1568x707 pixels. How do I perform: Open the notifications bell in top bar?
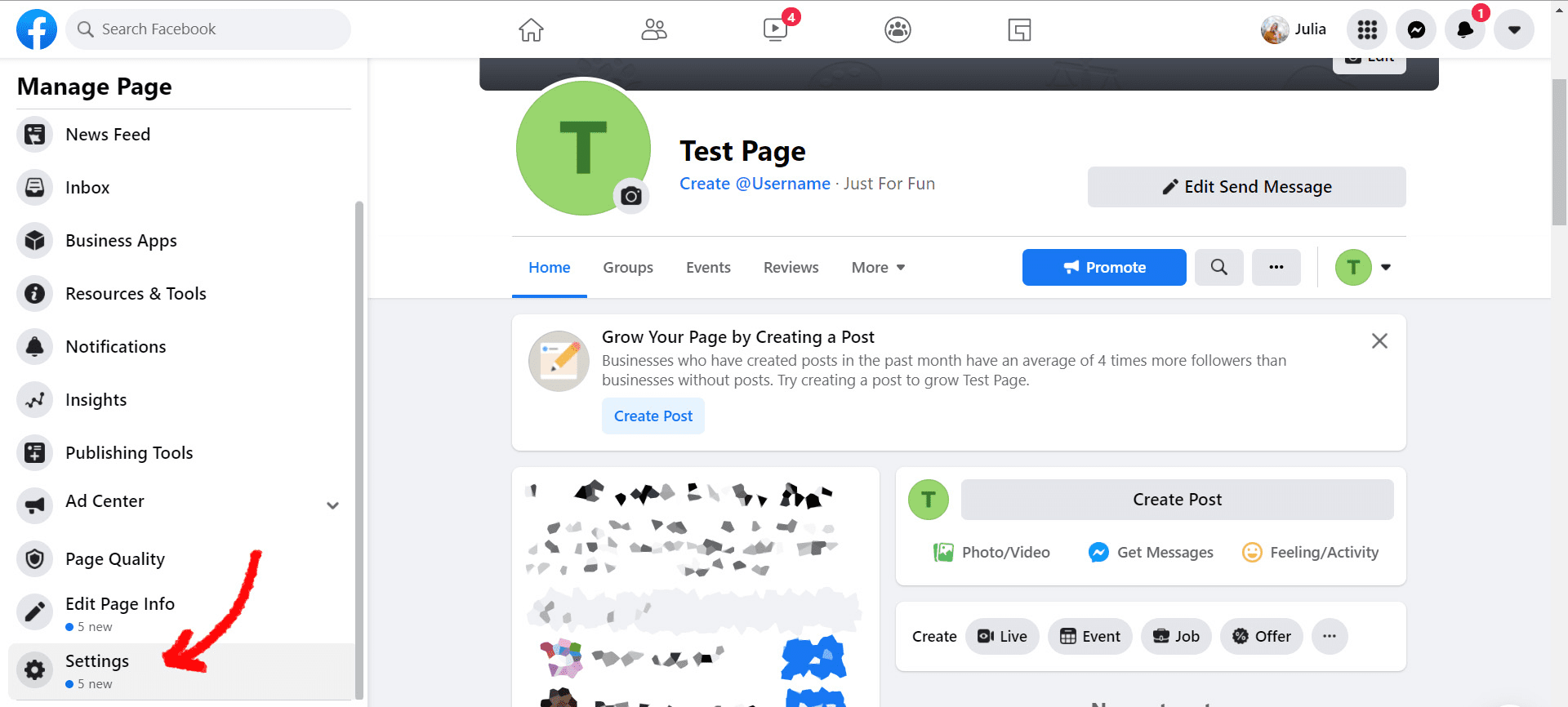pyautogui.click(x=1465, y=30)
